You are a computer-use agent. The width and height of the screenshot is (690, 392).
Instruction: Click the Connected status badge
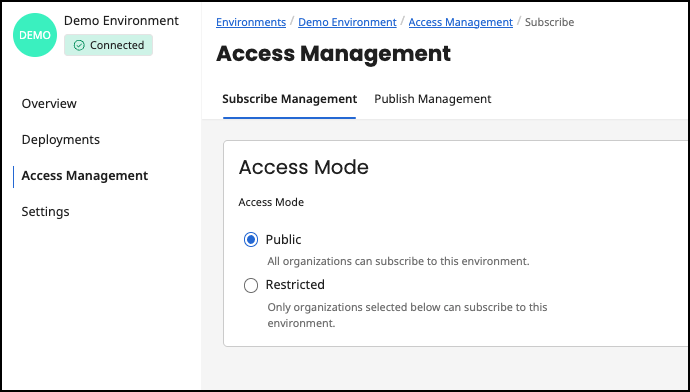pyautogui.click(x=108, y=45)
